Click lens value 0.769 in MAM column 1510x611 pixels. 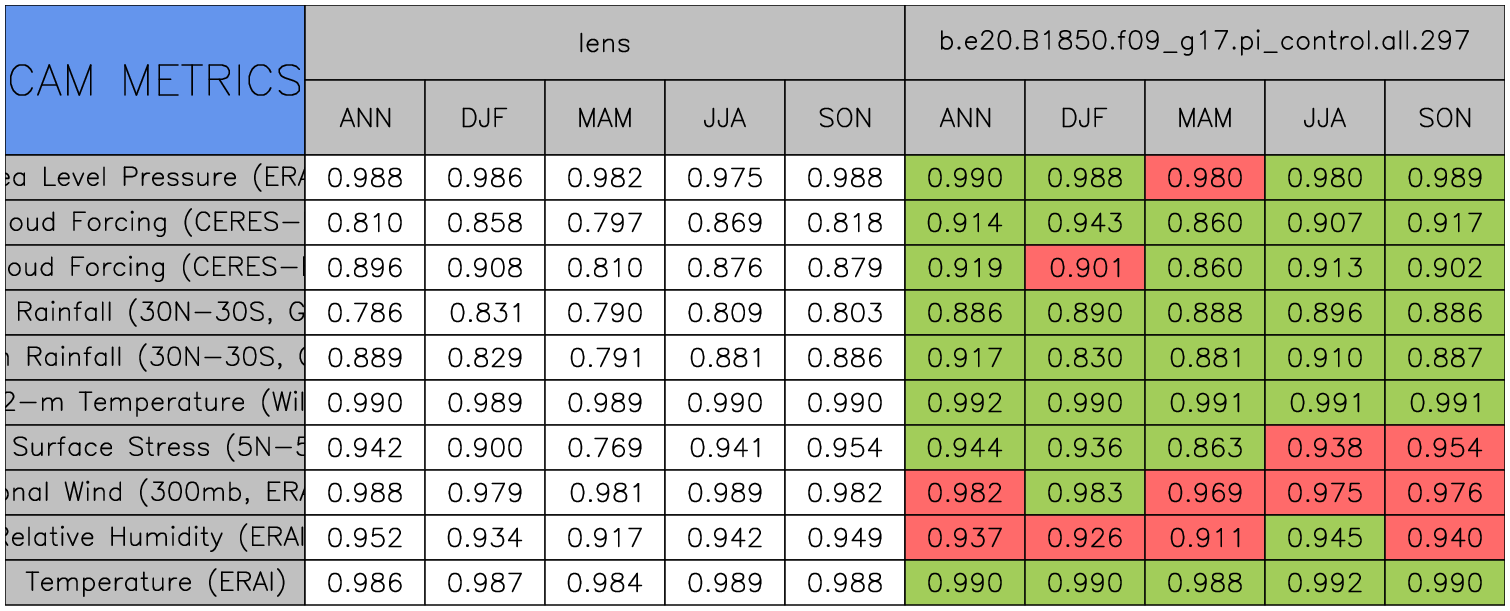[604, 448]
